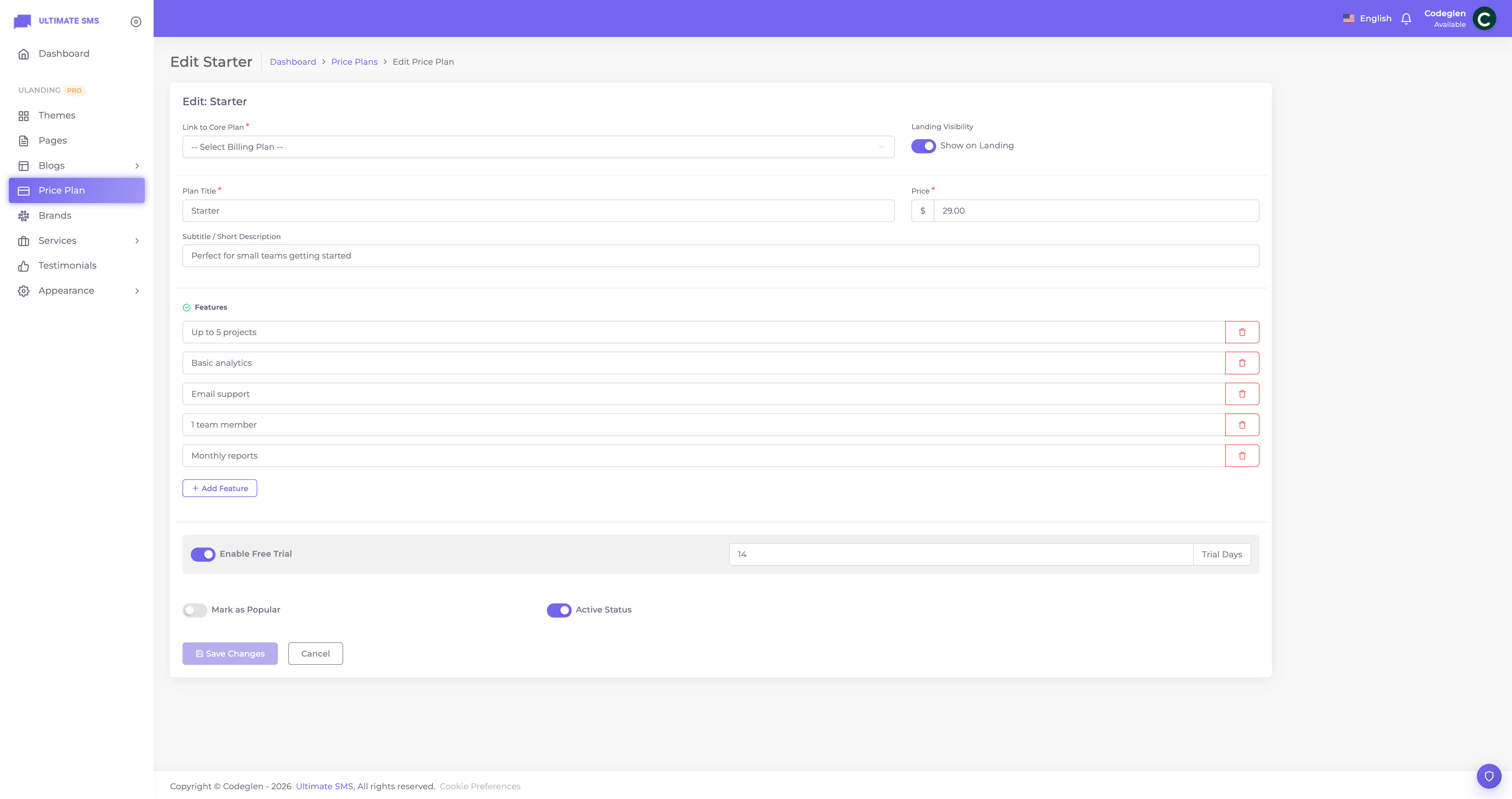Open notifications bell icon
Viewport: 1512px width, 799px height.
pos(1406,19)
